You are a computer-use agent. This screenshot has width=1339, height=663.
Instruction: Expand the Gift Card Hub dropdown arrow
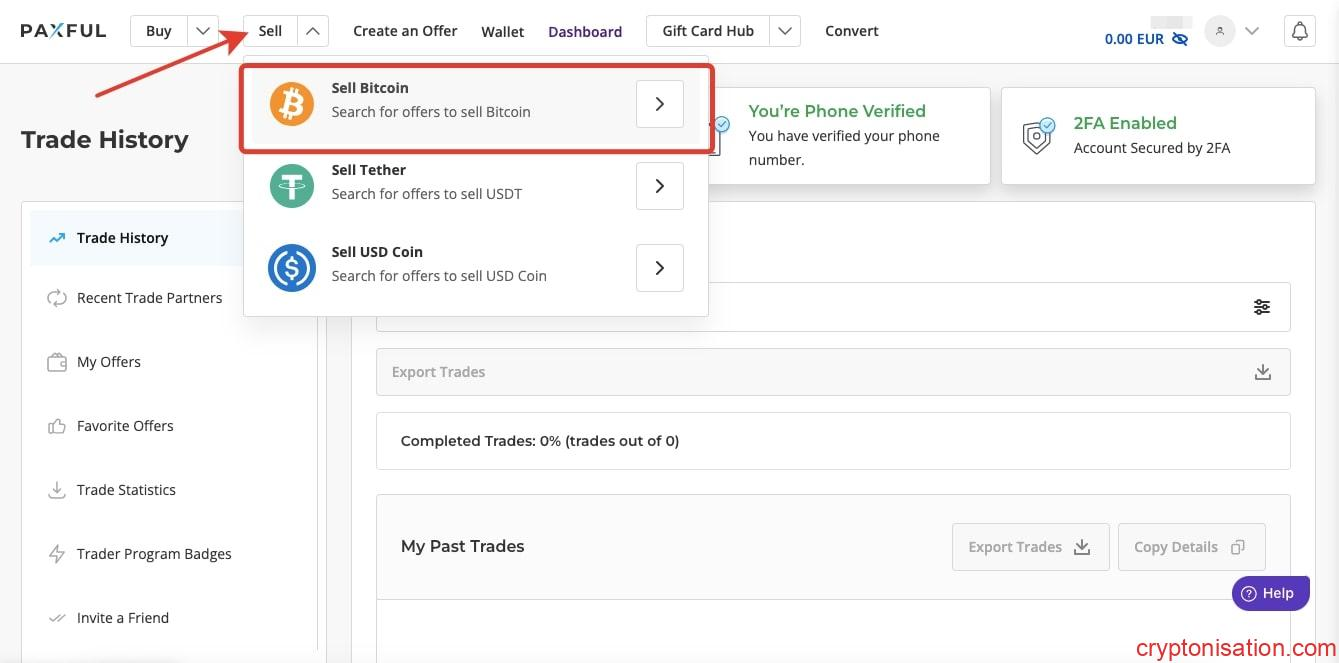785,31
